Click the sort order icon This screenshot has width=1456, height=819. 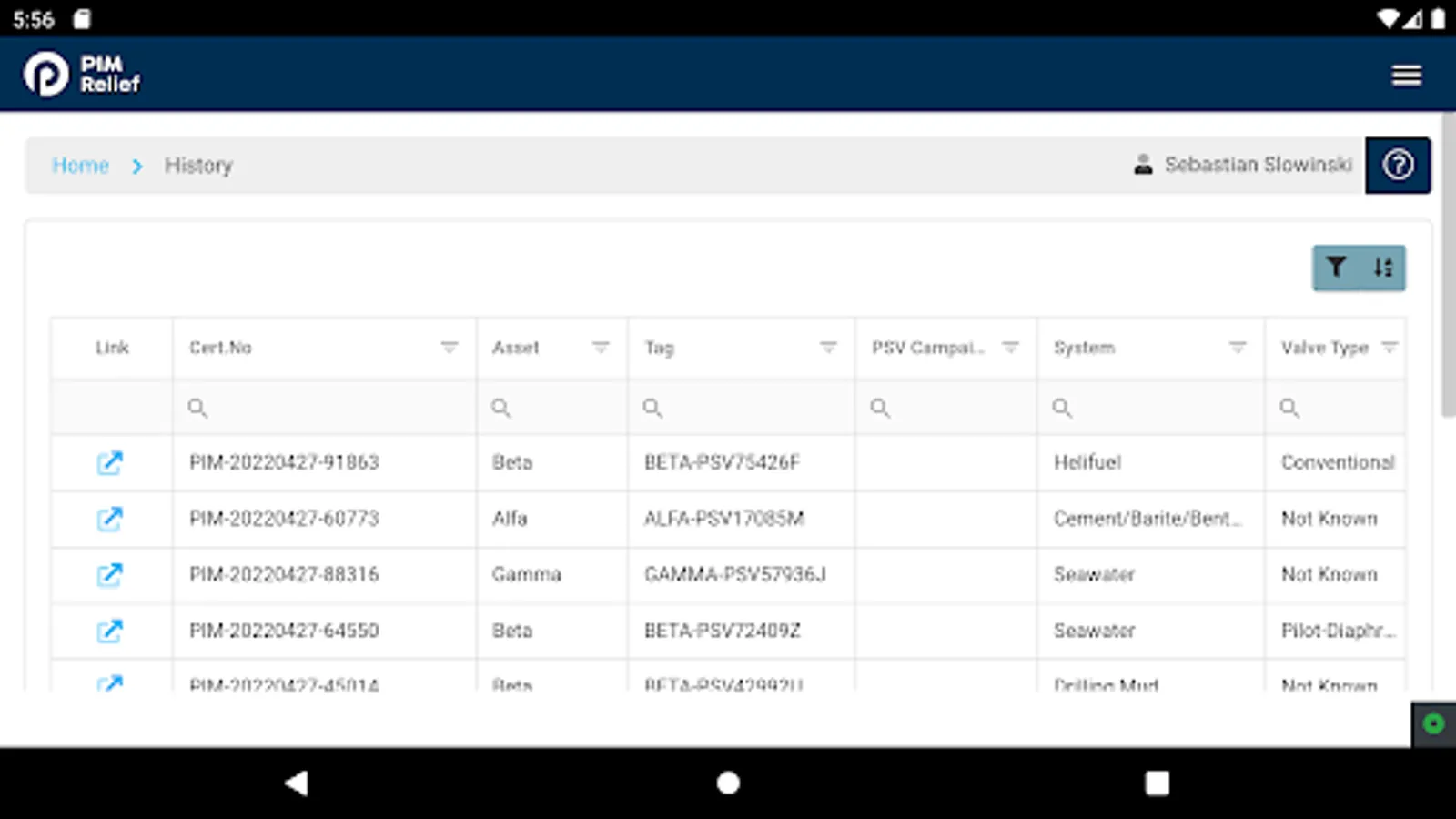click(x=1384, y=268)
